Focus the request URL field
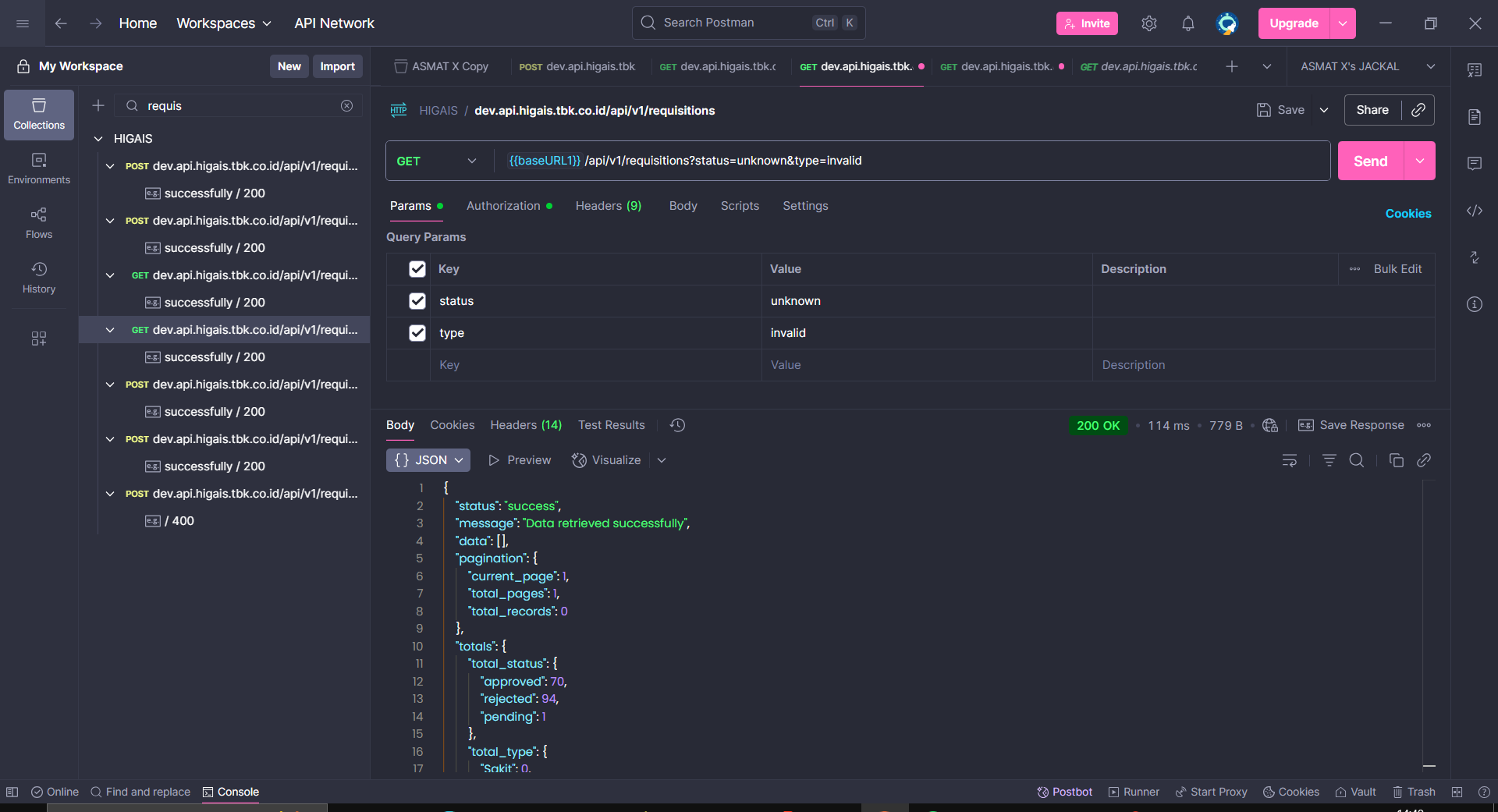 [913, 161]
